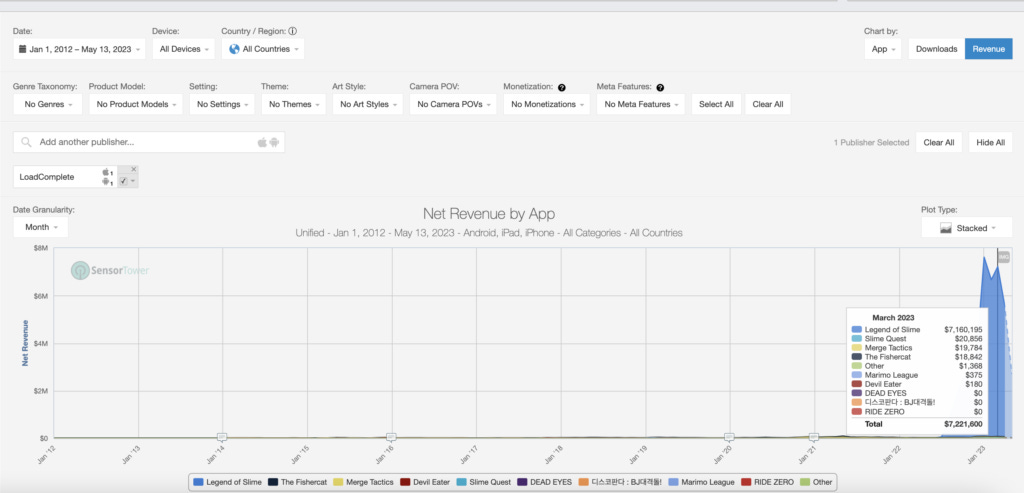Toggle Merge Tactics series in legend

pyautogui.click(x=364, y=482)
